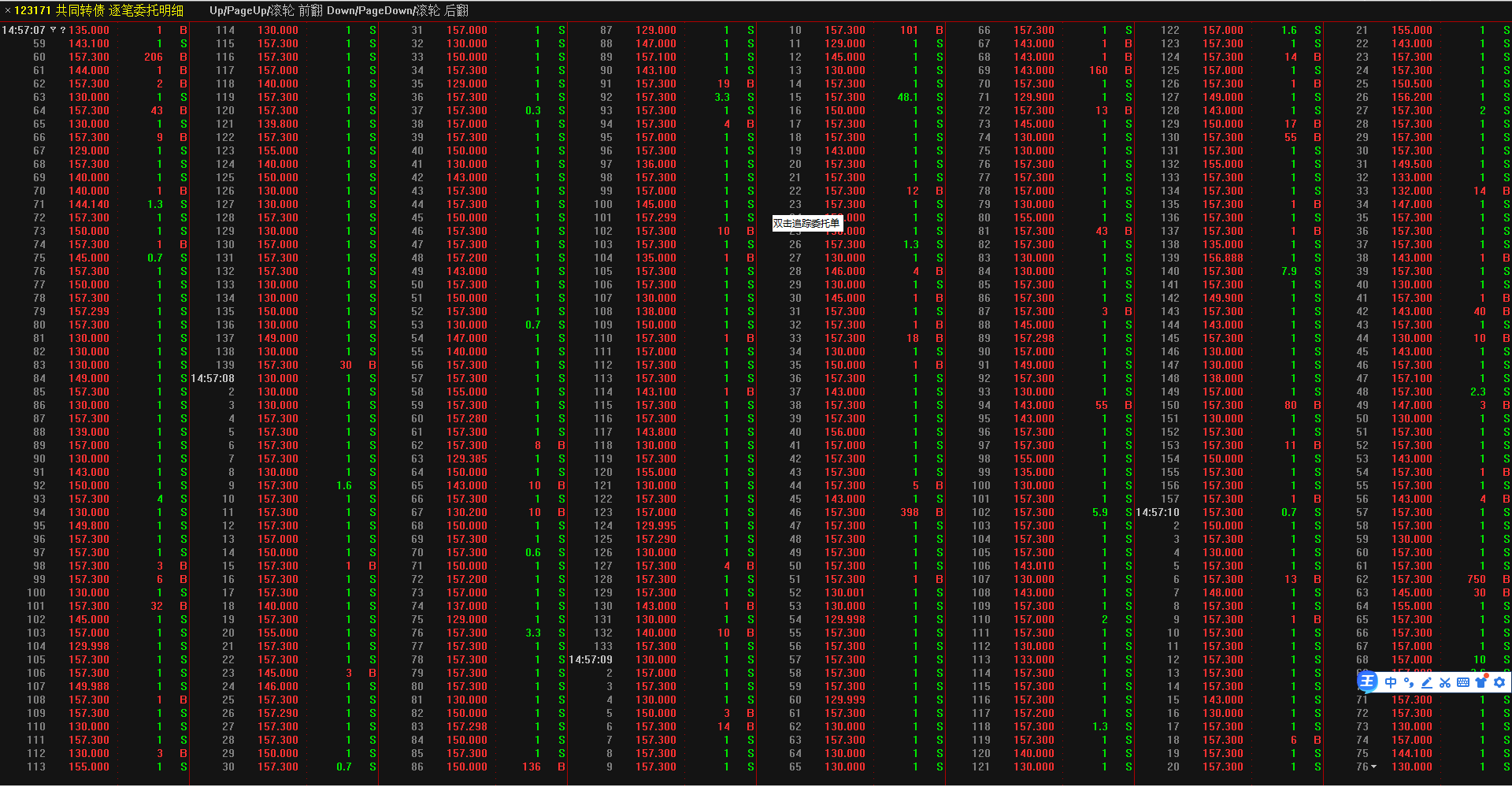Screen dimensions: 1512x787
Task: Toggle the IME punctuation mode button
Action: pos(1408,682)
